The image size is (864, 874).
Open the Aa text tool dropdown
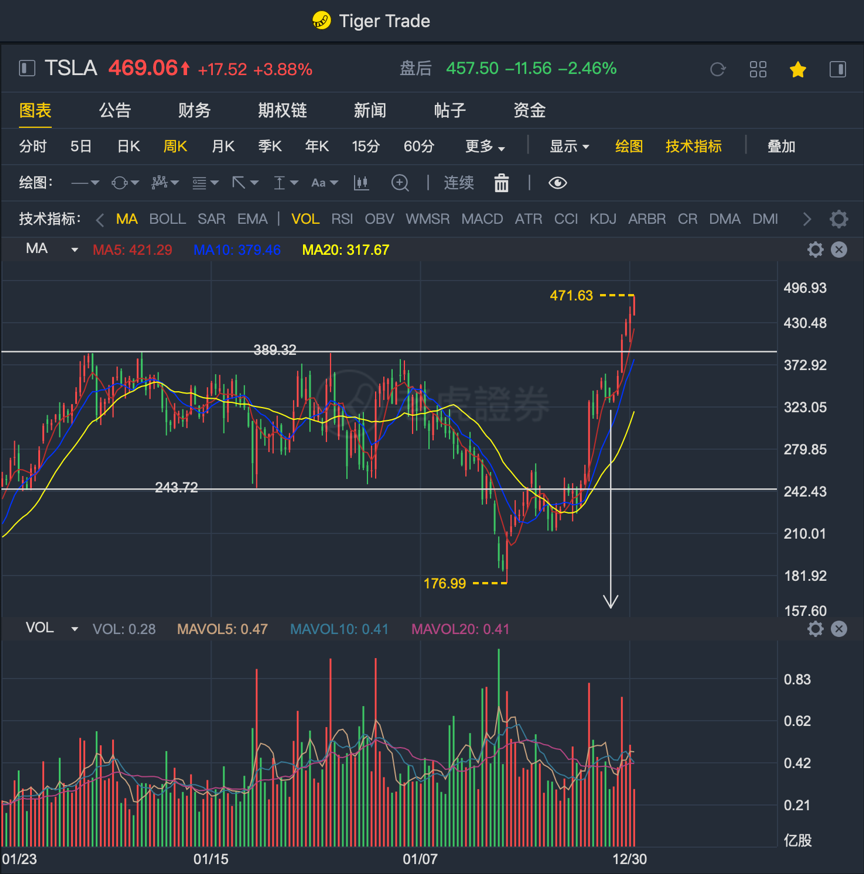pos(325,183)
